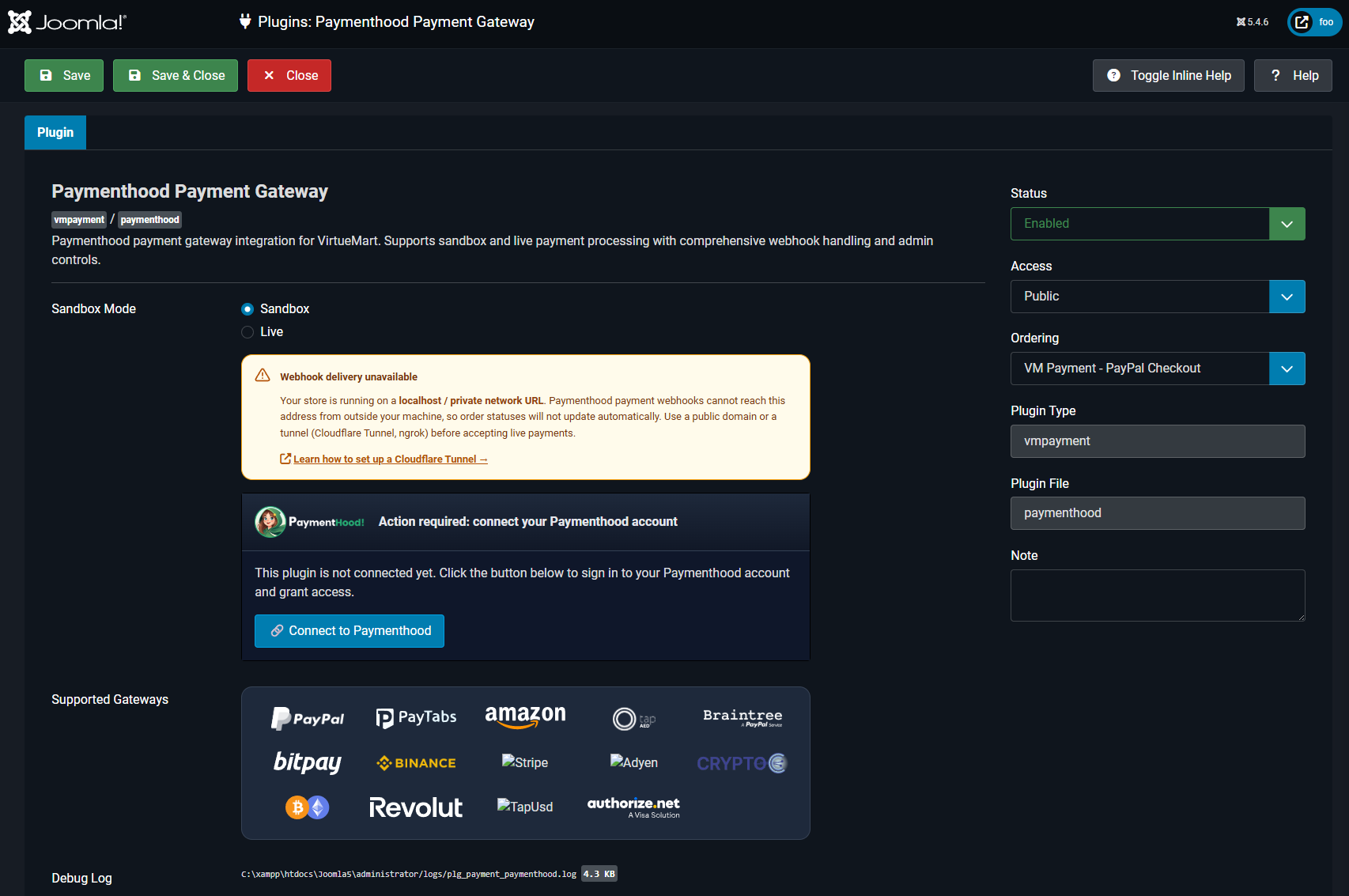
Task: Click the Plugin File field paymenthood
Action: coord(1158,513)
